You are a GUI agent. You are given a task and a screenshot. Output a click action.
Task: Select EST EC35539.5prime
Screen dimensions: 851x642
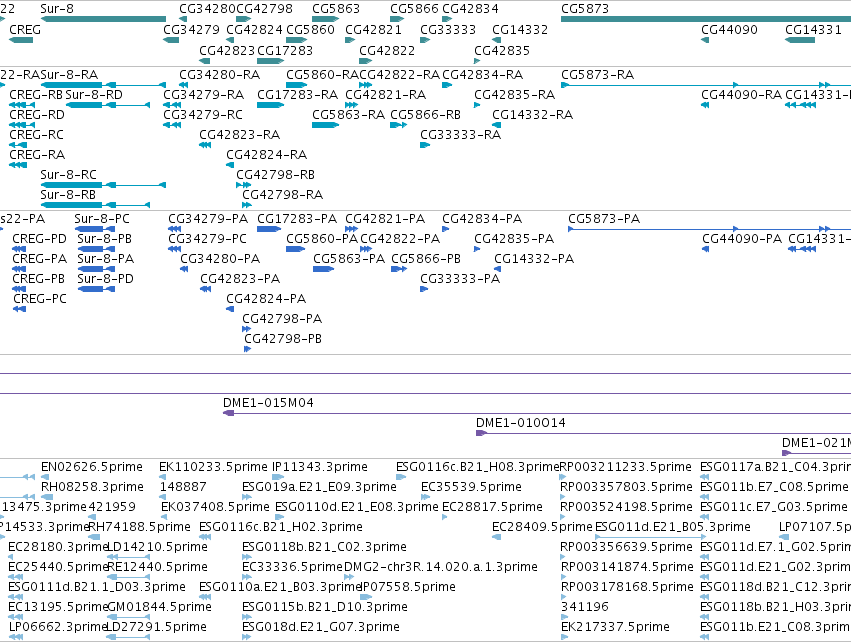[471, 487]
